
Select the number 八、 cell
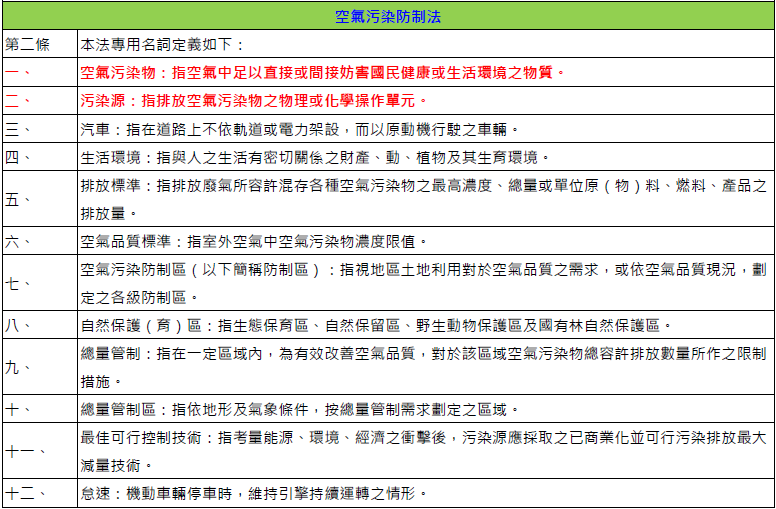40,325
